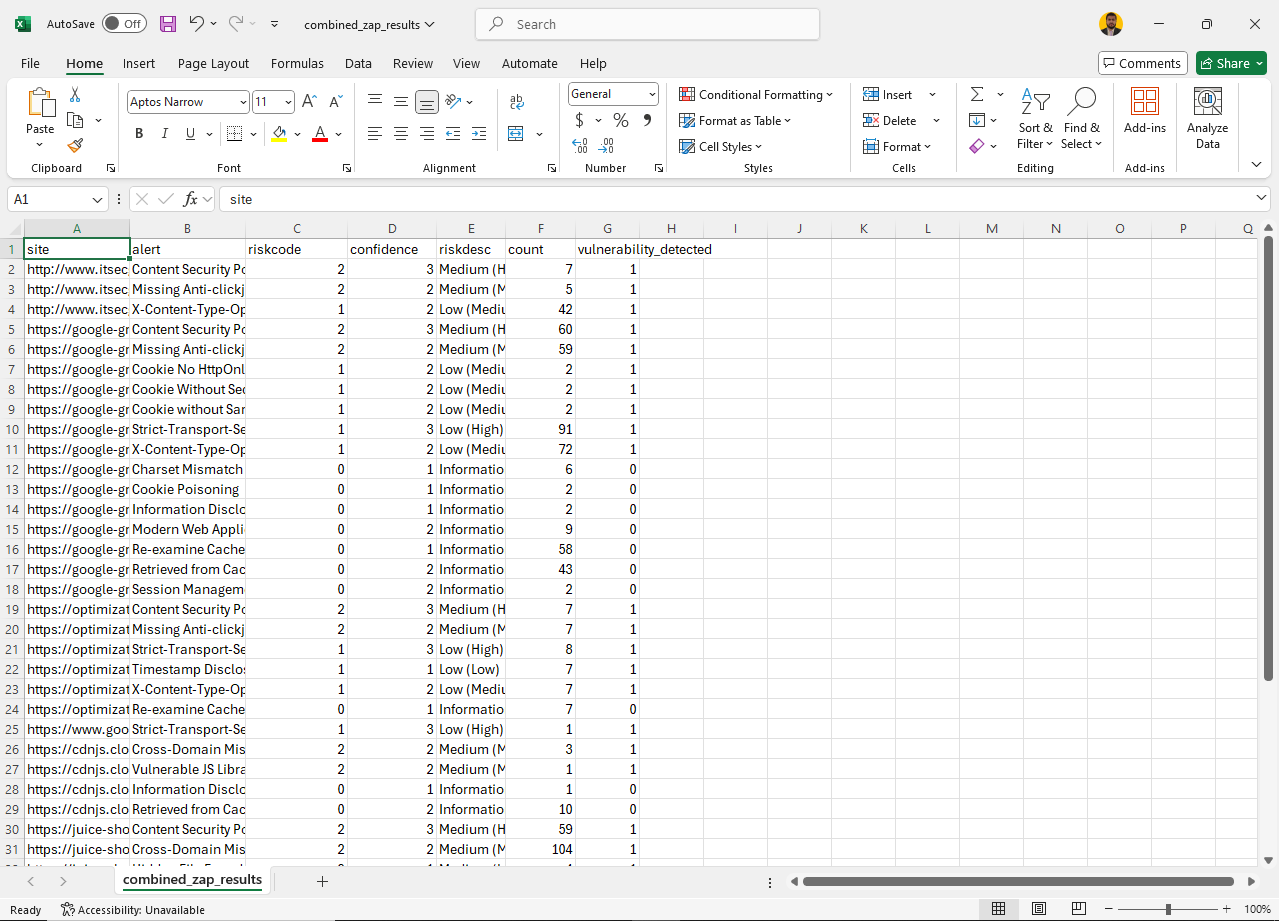1279x921 pixels.
Task: Open the File menu
Action: coord(31,63)
